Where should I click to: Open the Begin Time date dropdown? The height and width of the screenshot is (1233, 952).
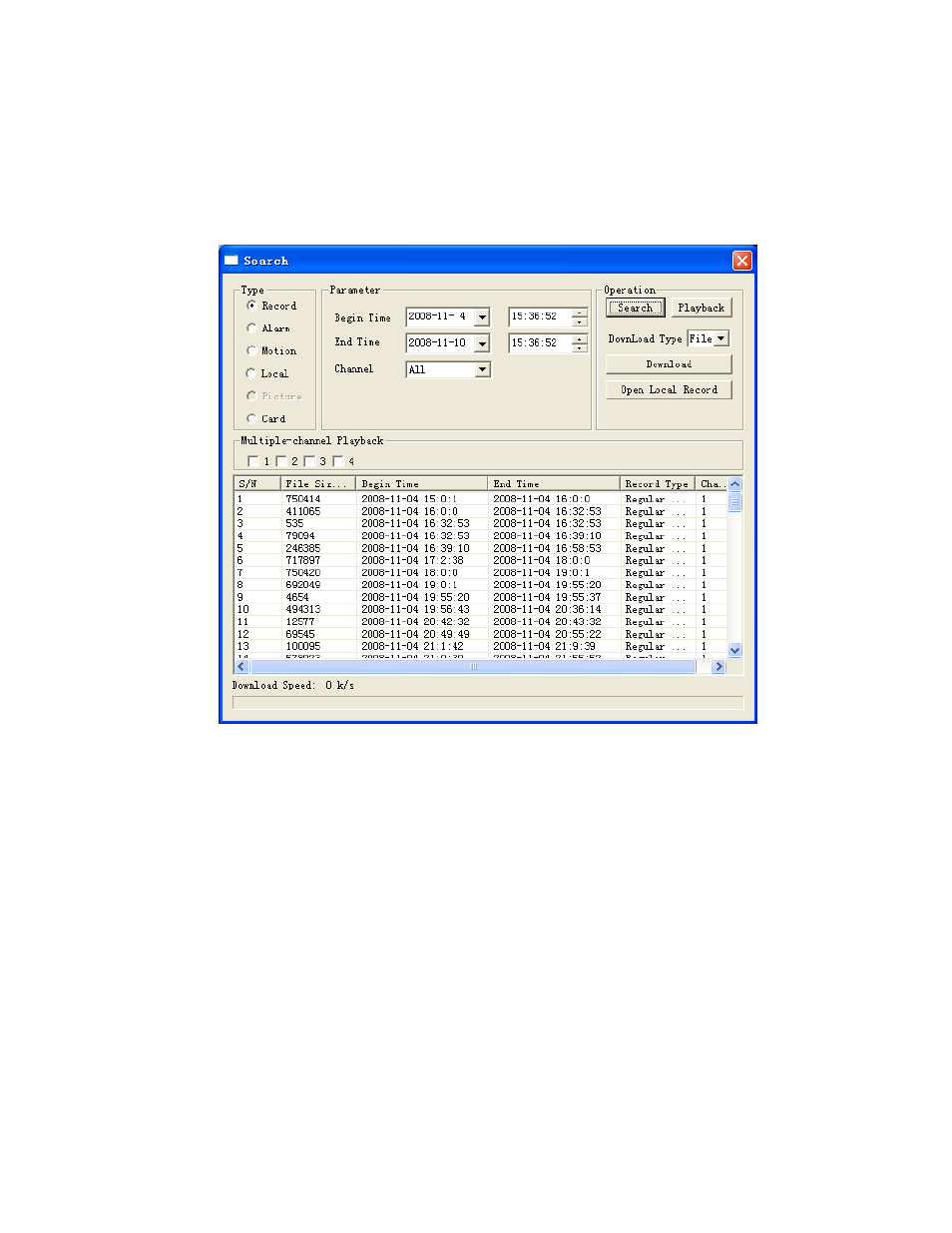482,317
